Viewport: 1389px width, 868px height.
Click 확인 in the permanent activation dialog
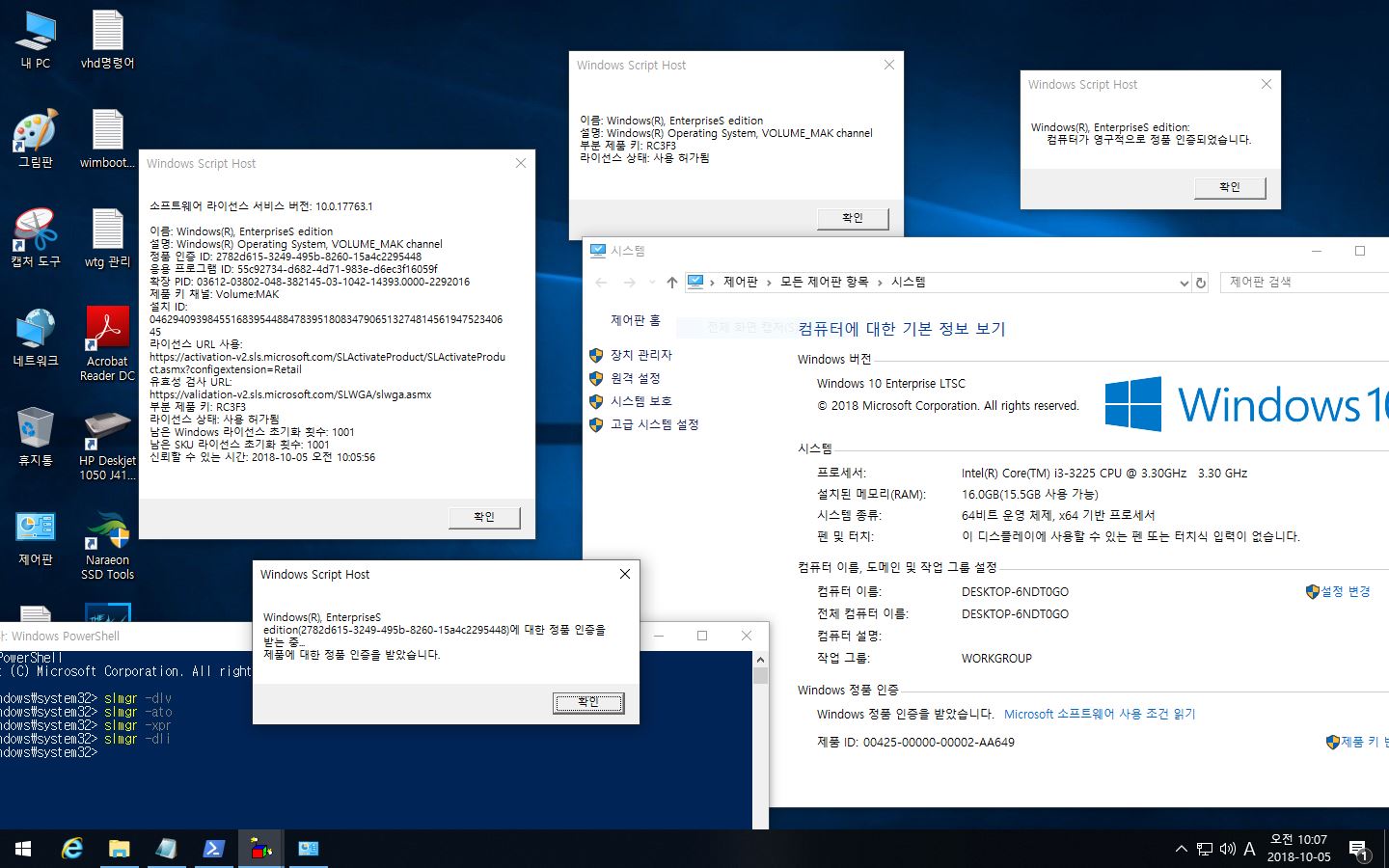pyautogui.click(x=1230, y=188)
